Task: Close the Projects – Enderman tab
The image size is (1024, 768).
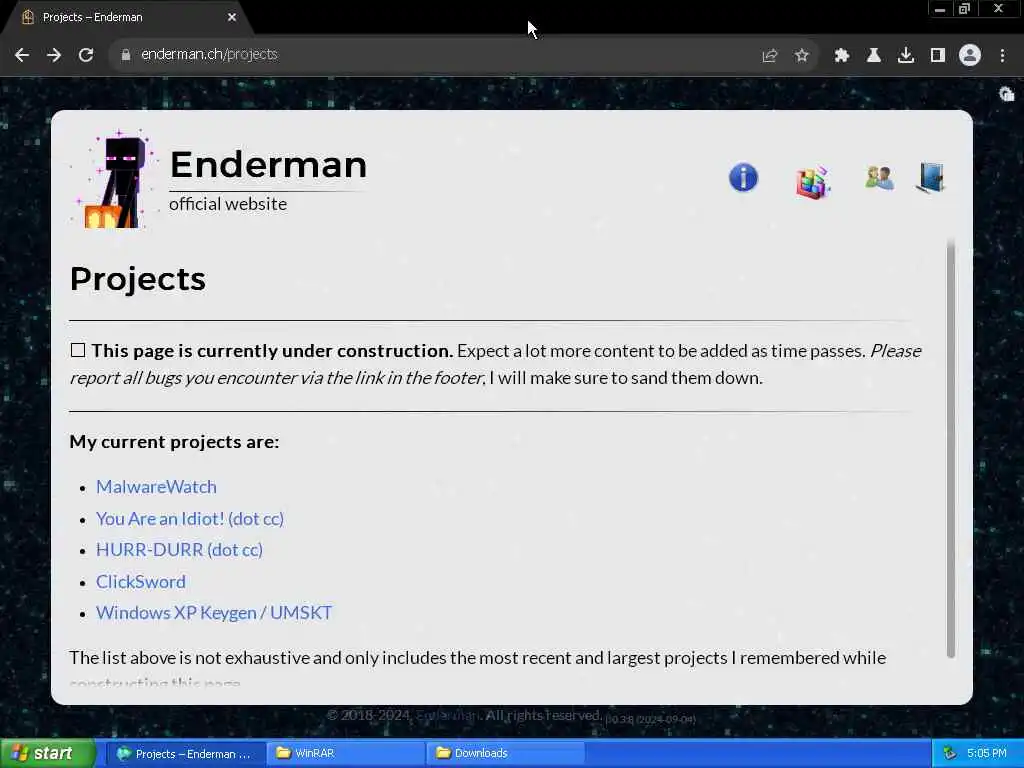Action: click(x=232, y=18)
